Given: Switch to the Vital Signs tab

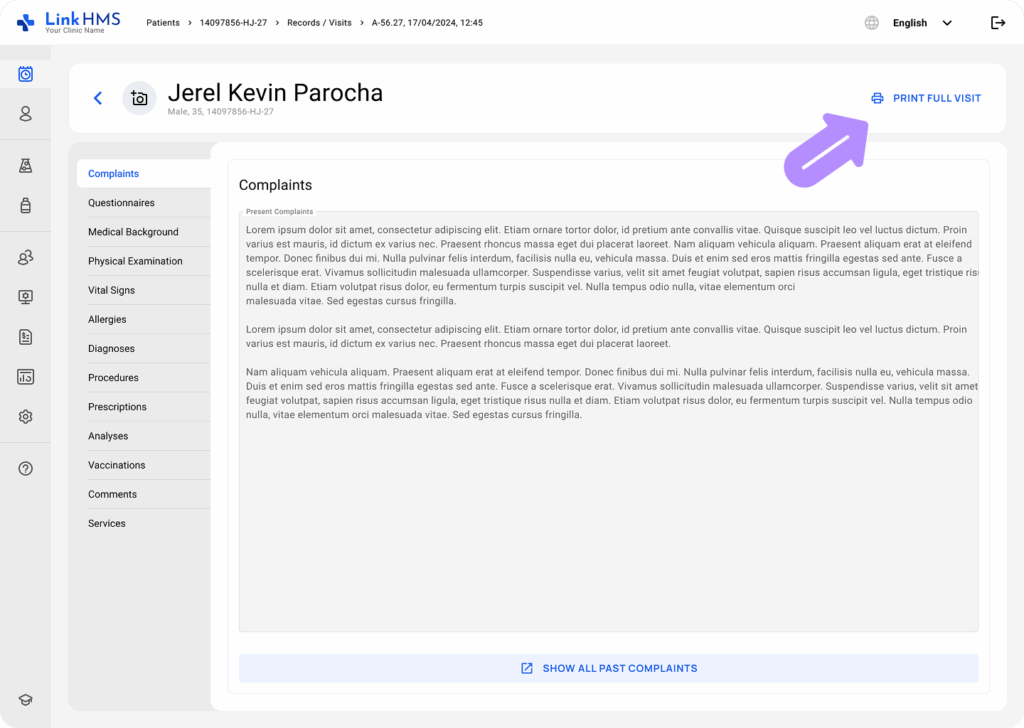Looking at the screenshot, I should tap(111, 290).
